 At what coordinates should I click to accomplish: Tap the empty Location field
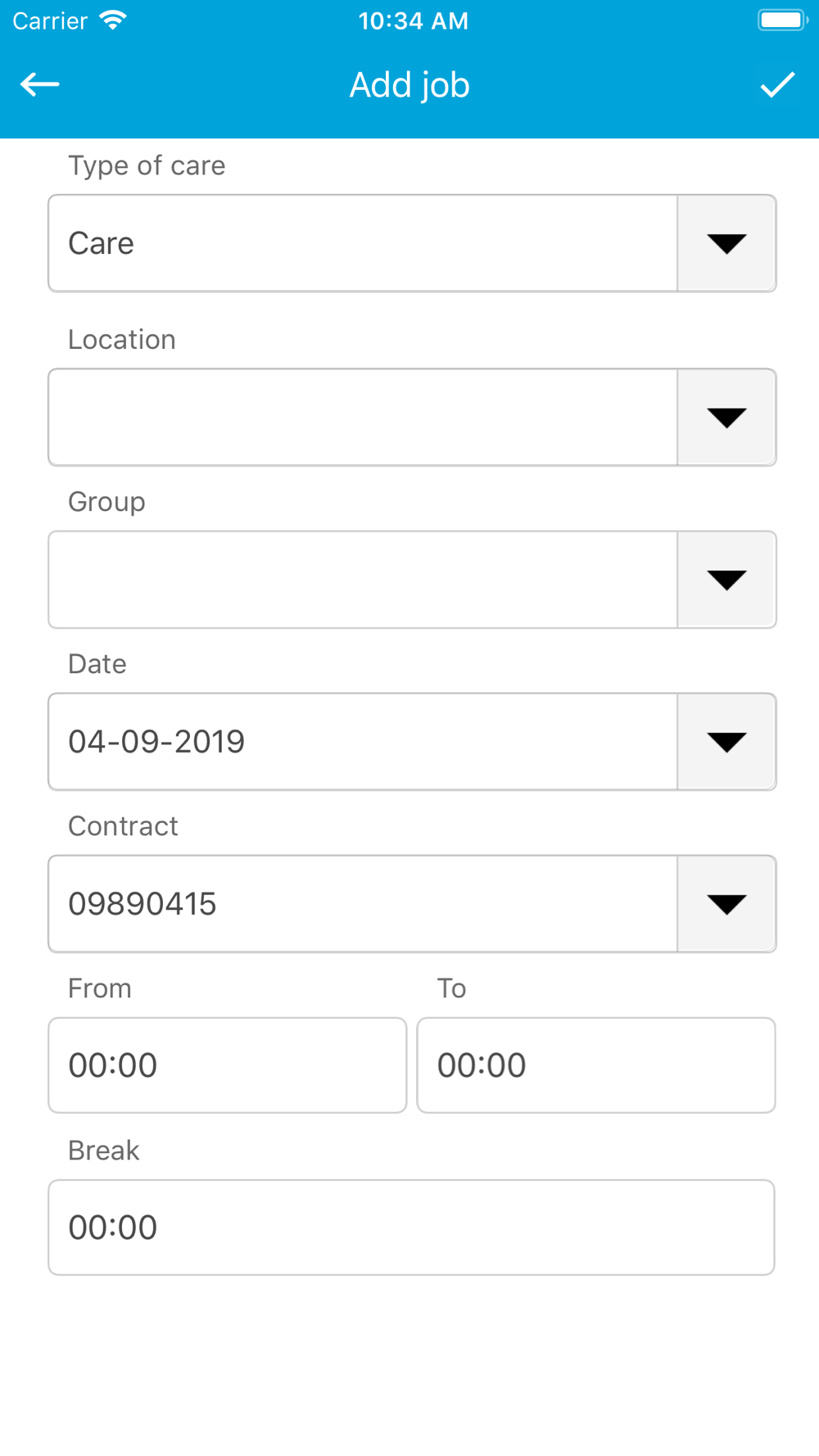[363, 418]
